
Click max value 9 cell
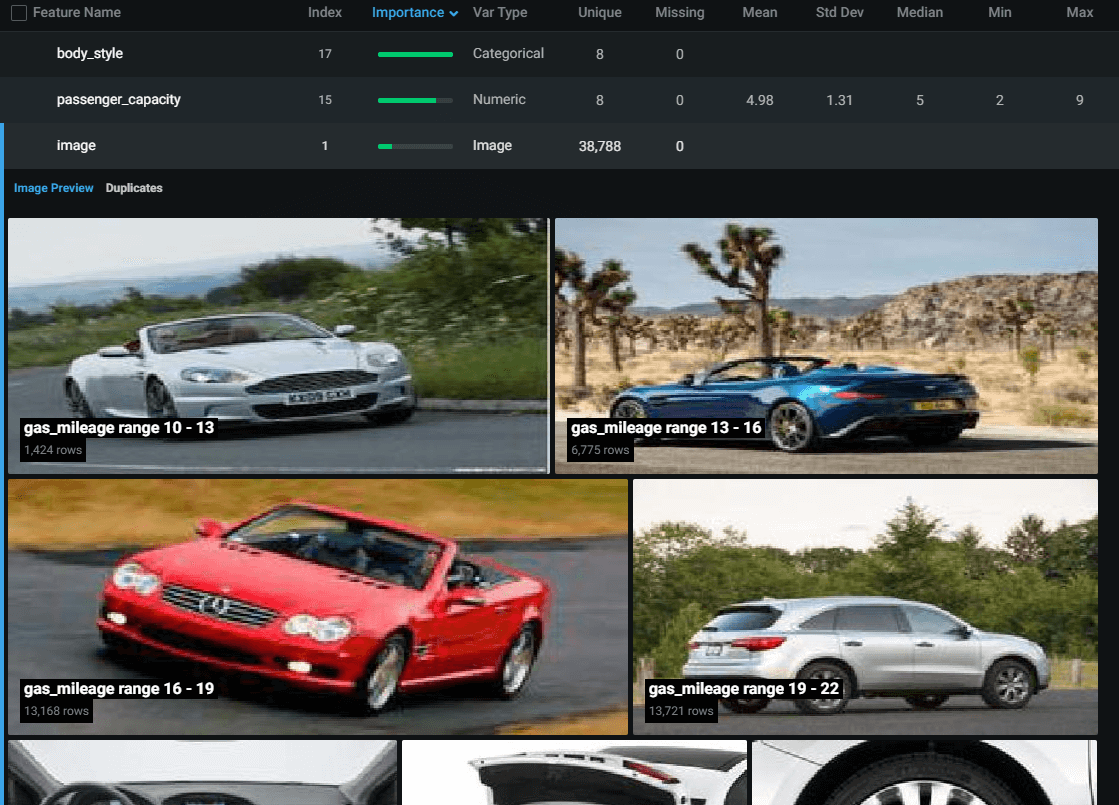[1079, 101]
